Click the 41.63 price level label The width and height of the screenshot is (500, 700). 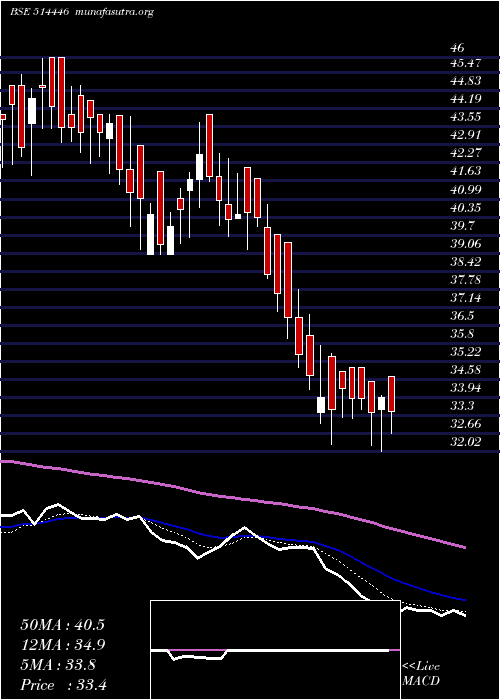point(466,171)
